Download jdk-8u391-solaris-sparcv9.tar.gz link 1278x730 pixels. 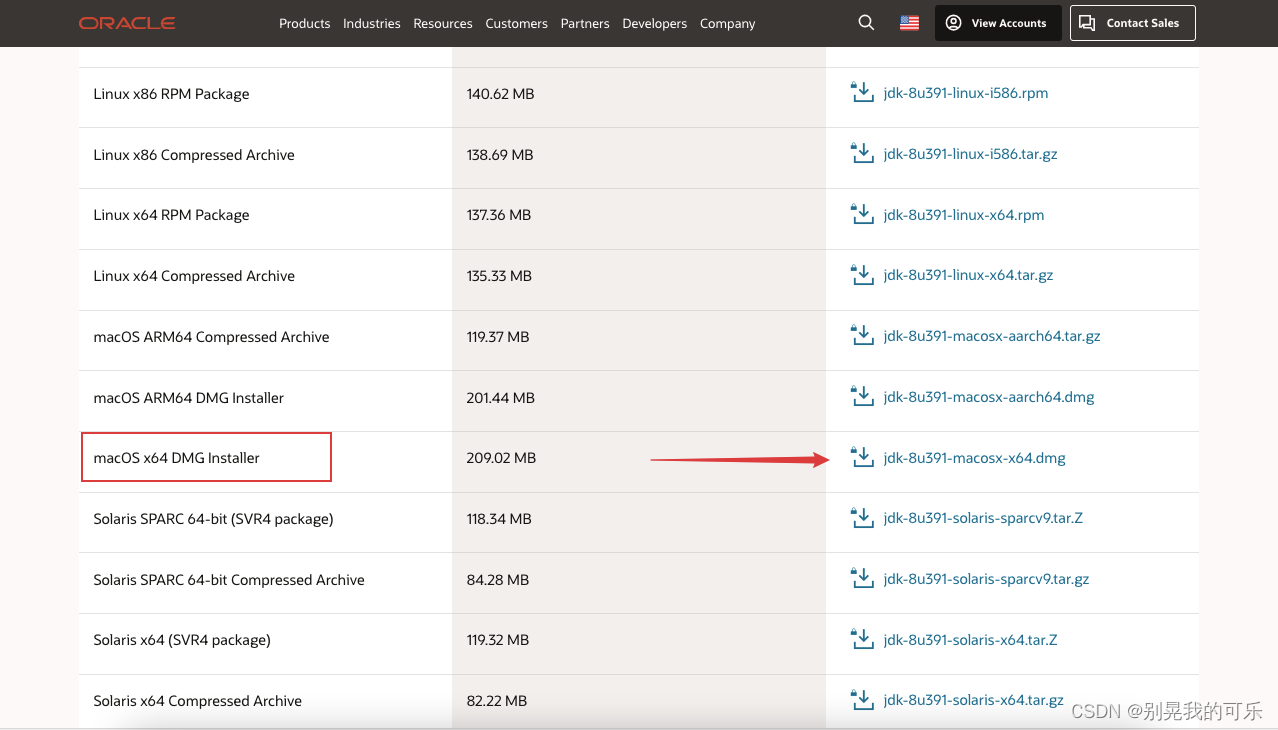[x=986, y=579]
